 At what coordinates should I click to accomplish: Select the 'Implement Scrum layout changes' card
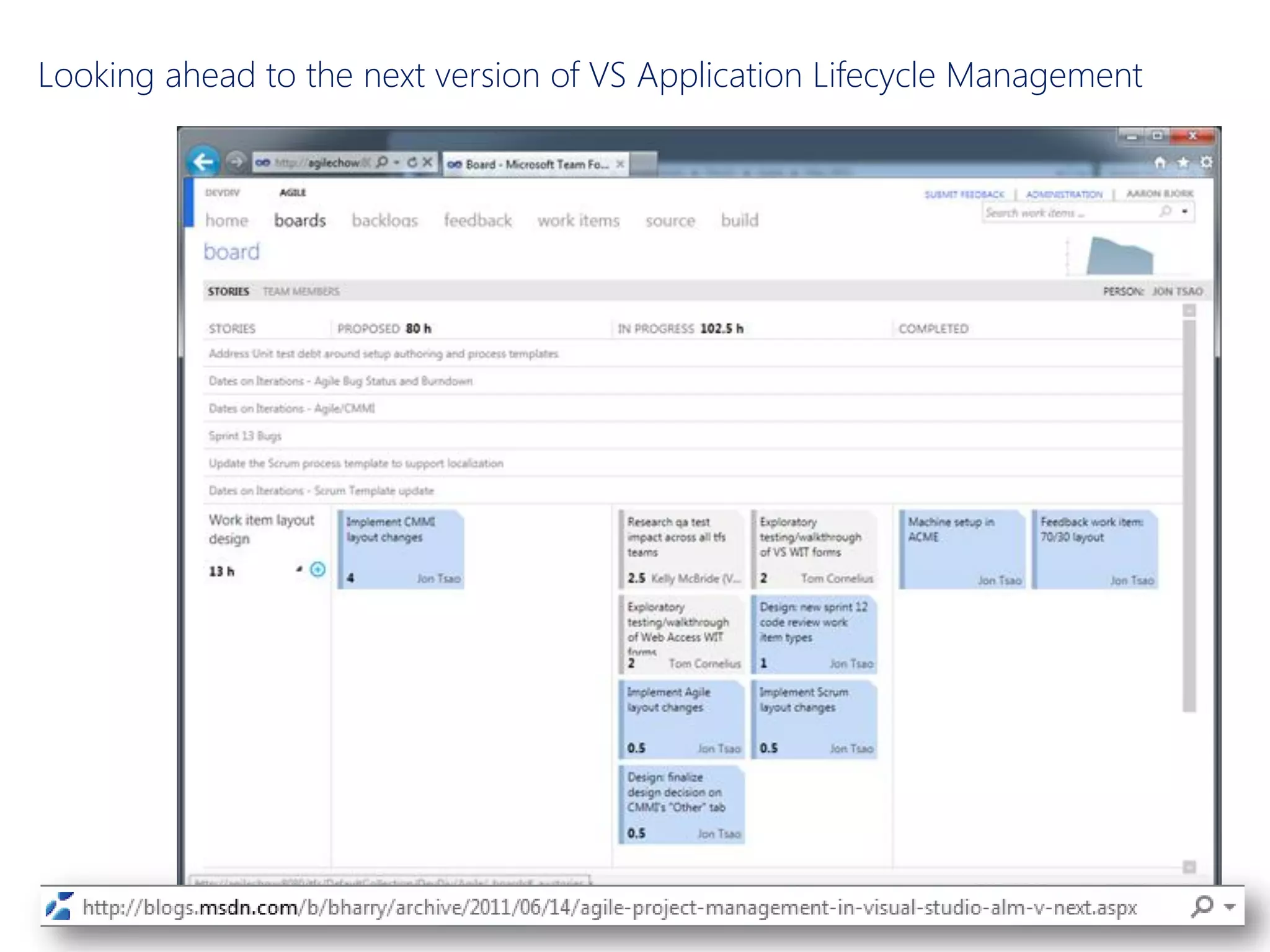[814, 720]
